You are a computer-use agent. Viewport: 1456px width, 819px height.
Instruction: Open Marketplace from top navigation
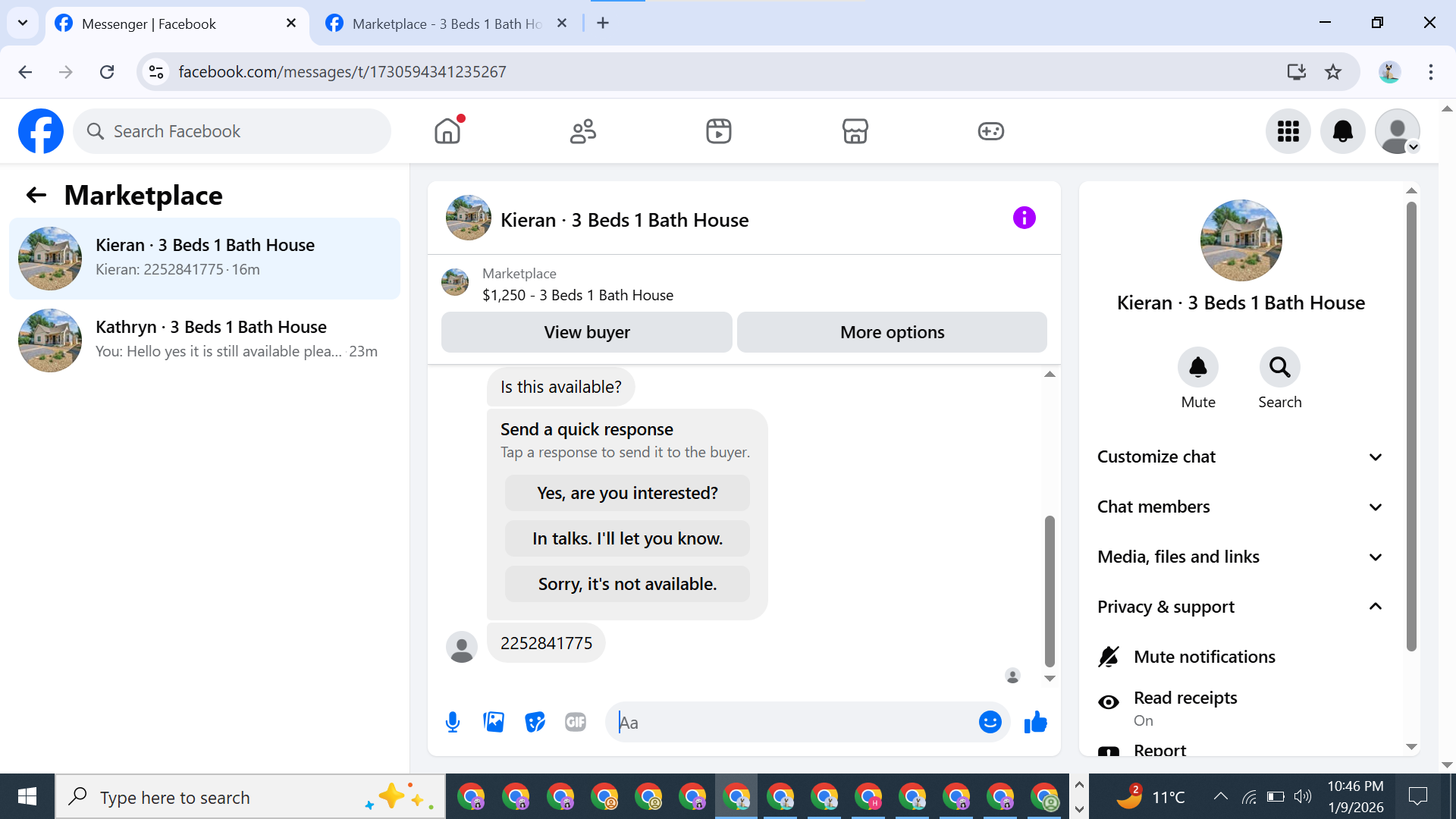(855, 131)
